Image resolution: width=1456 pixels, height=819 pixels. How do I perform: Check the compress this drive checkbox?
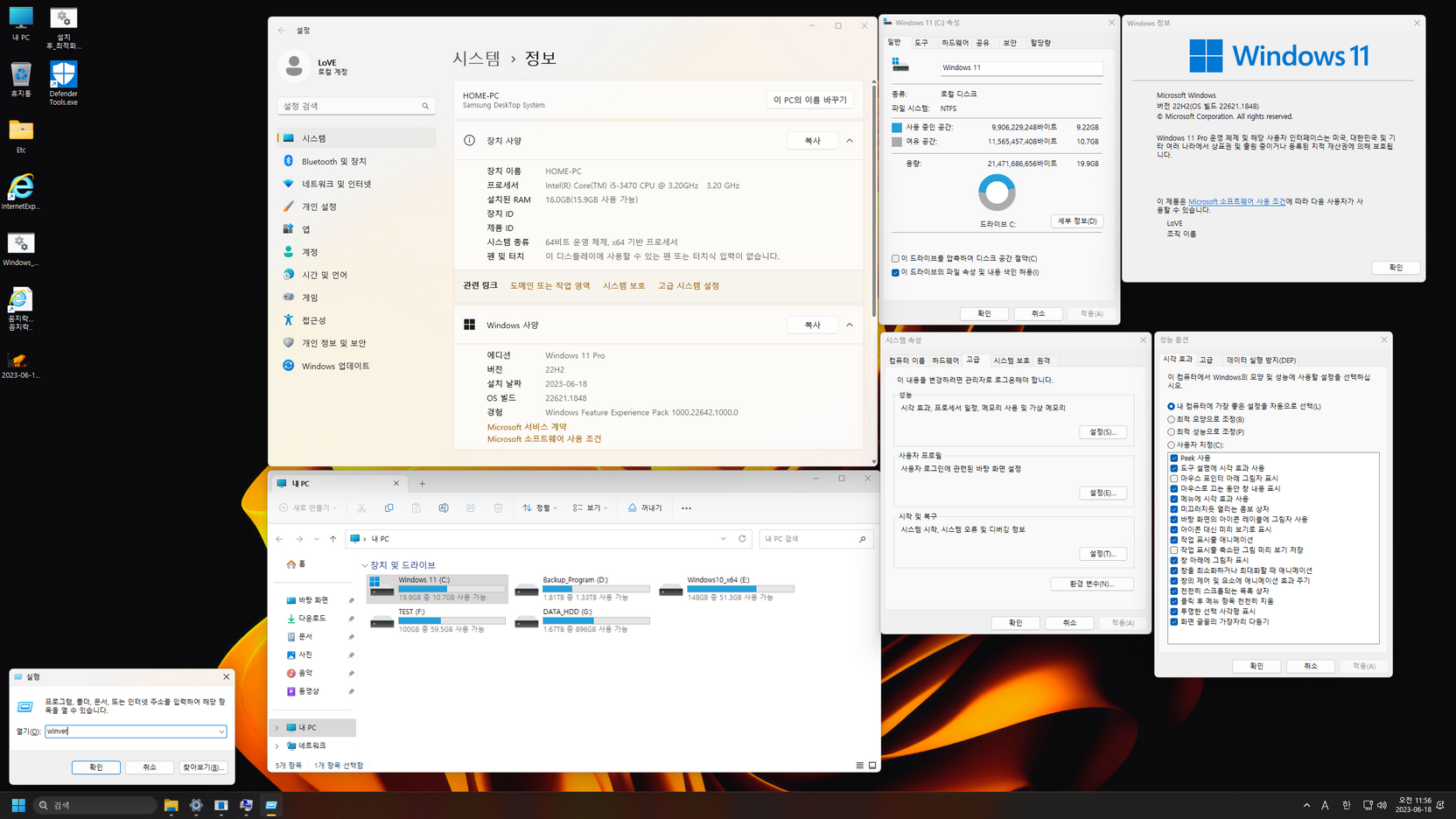click(x=895, y=258)
